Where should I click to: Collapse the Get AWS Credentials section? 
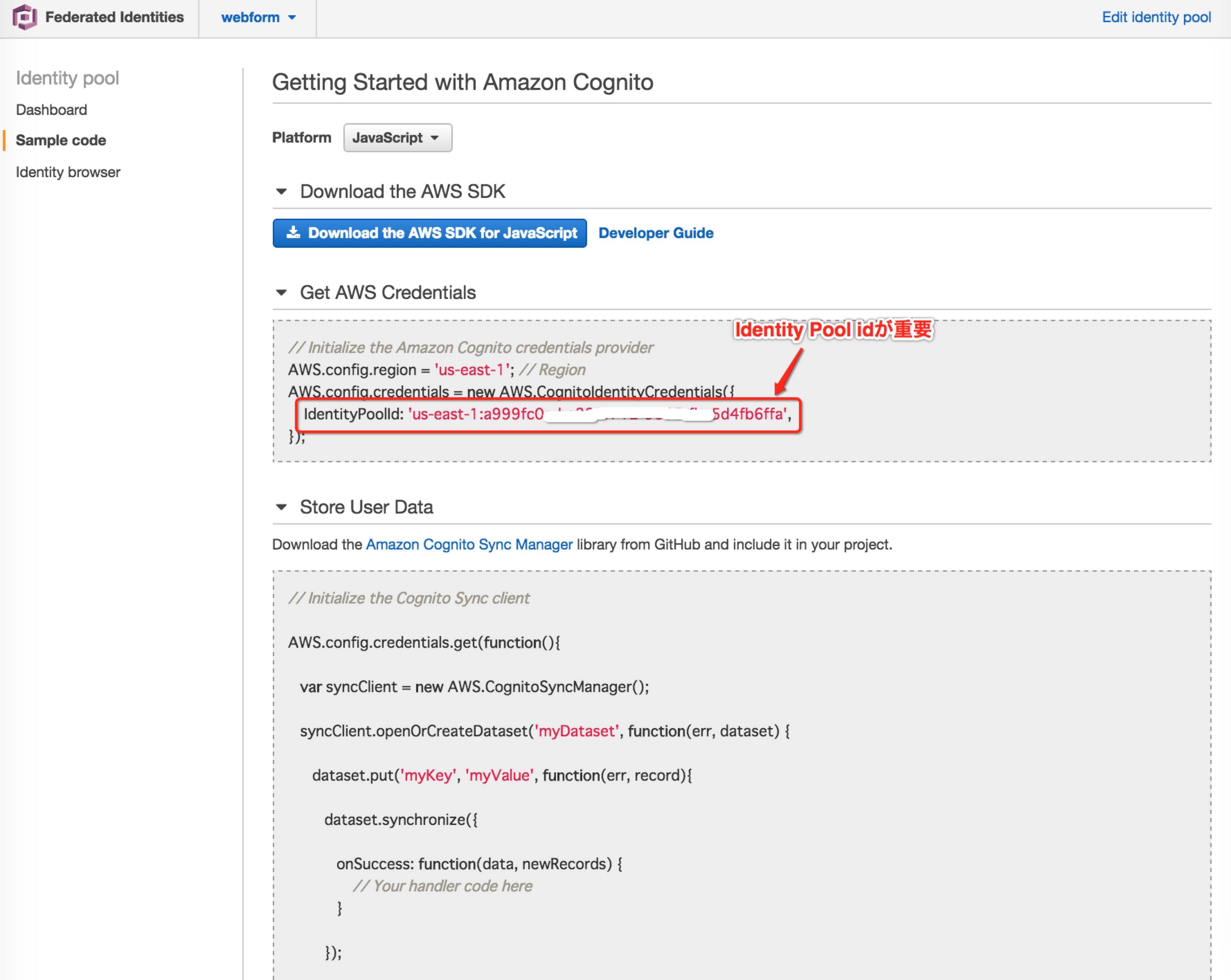pyautogui.click(x=281, y=292)
